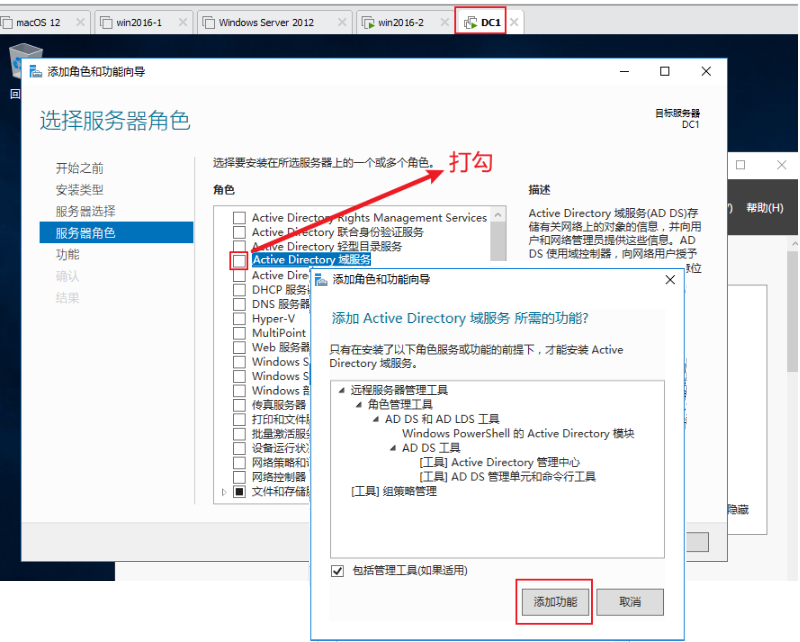
Task: Click the background Server Manager window scrollbar
Action: [792, 311]
